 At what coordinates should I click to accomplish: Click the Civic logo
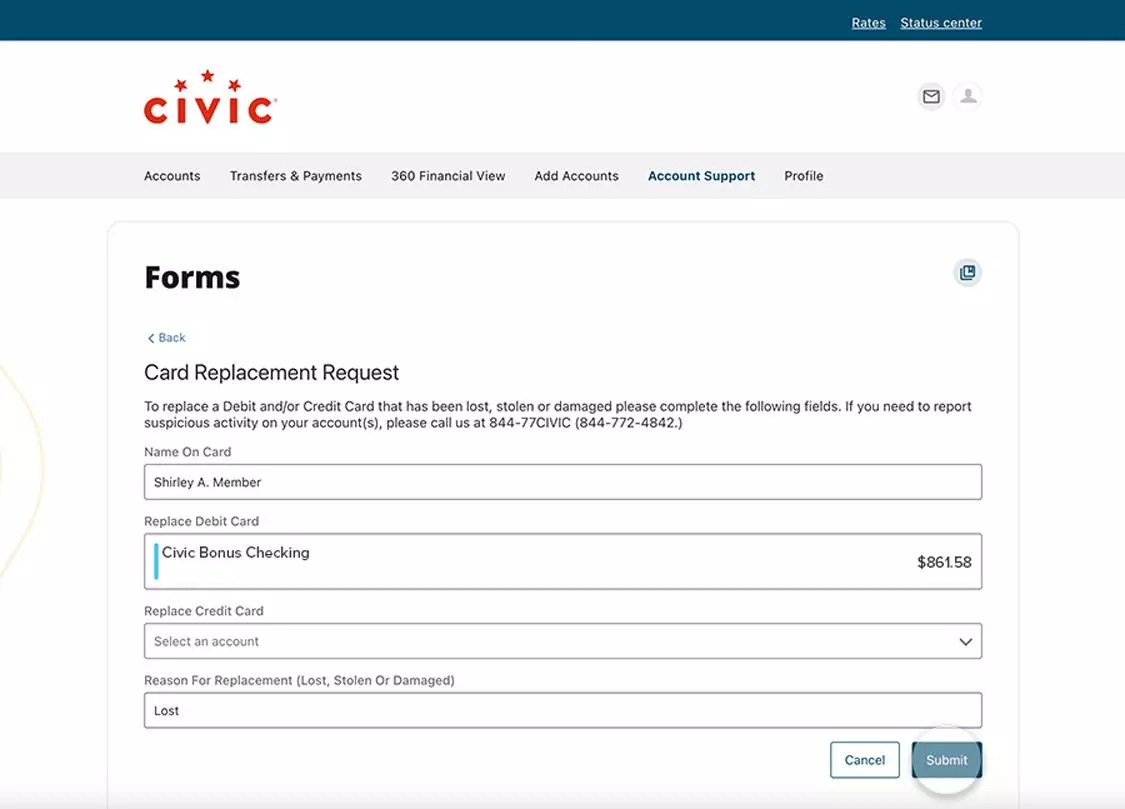210,98
